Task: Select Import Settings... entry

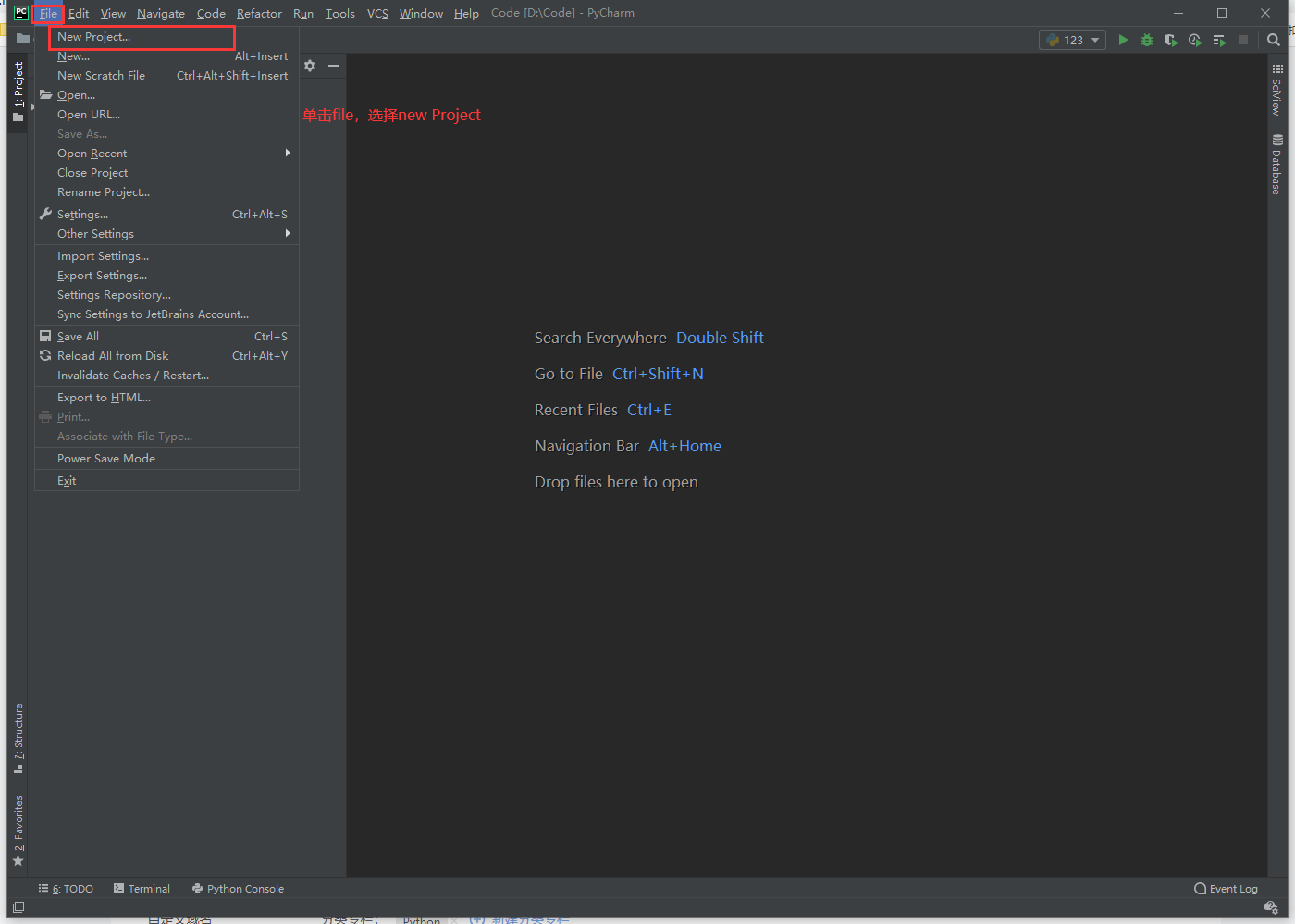Action: tap(166, 256)
